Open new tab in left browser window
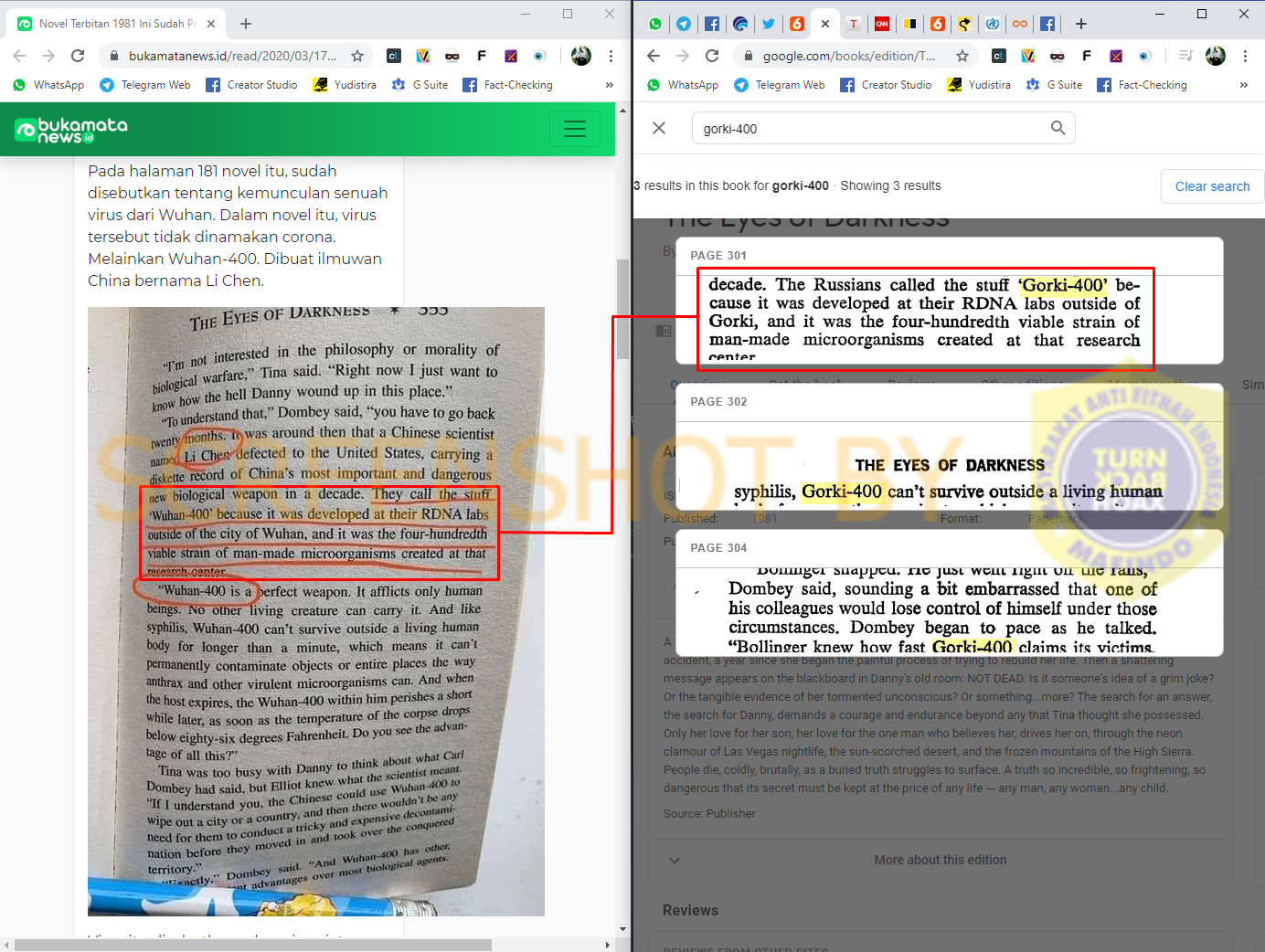The height and width of the screenshot is (952, 1265). 246,24
